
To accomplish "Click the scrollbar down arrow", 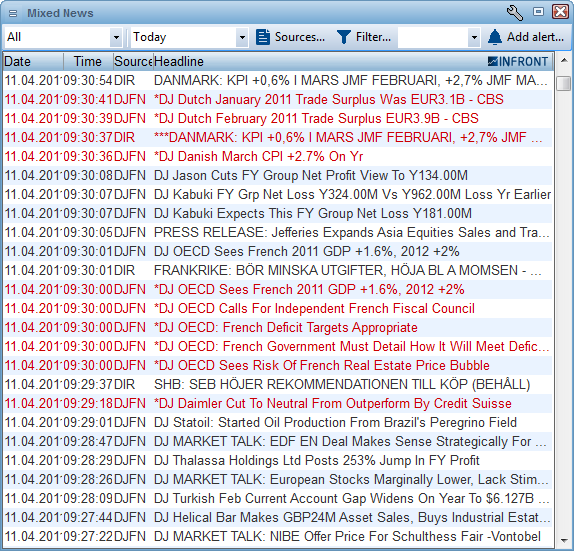I will point(564,540).
